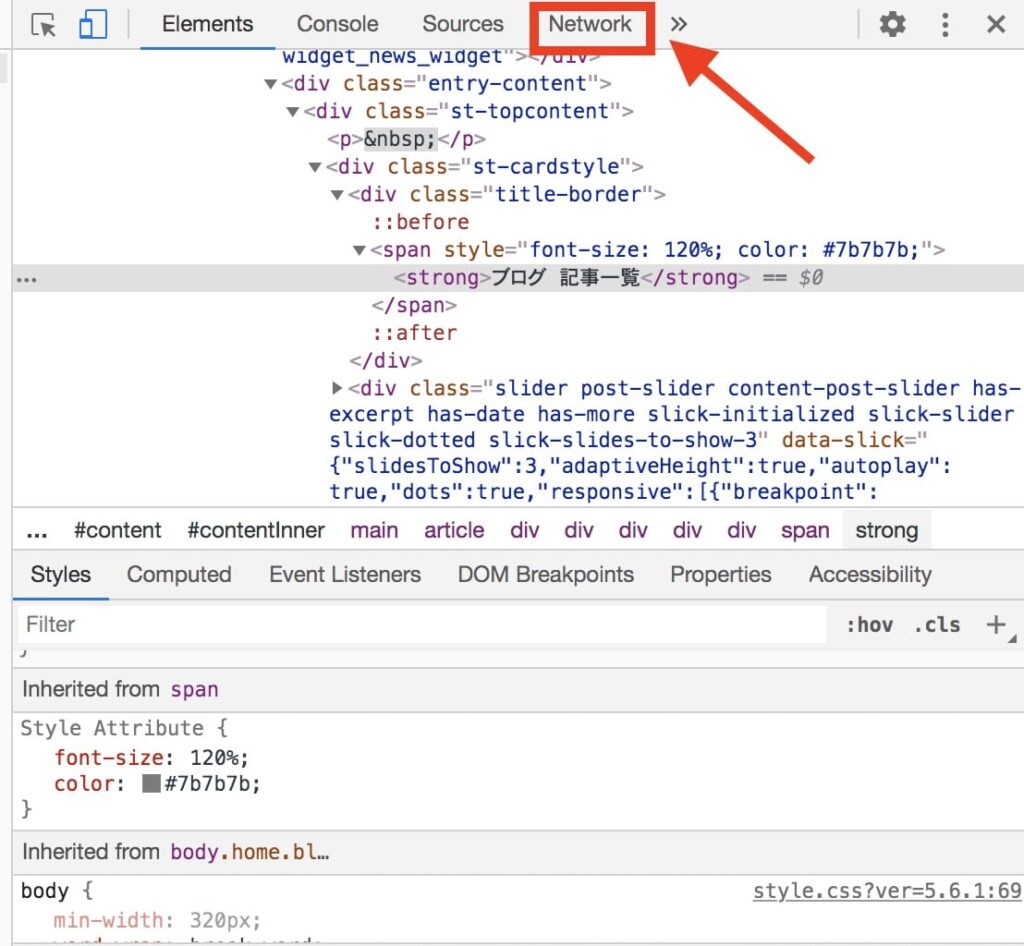This screenshot has width=1024, height=946.
Task: Activate the inspect element picker icon
Action: (x=43, y=25)
